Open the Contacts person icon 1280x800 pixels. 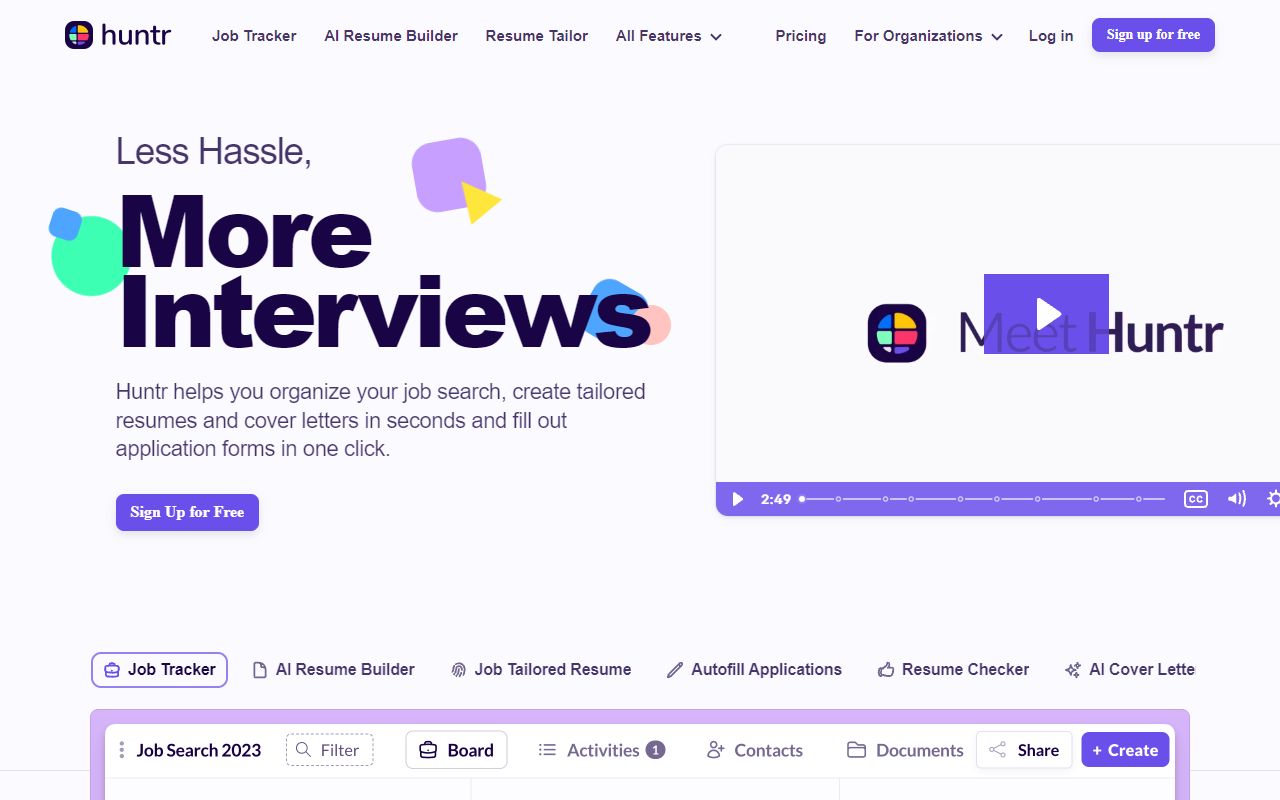point(716,749)
